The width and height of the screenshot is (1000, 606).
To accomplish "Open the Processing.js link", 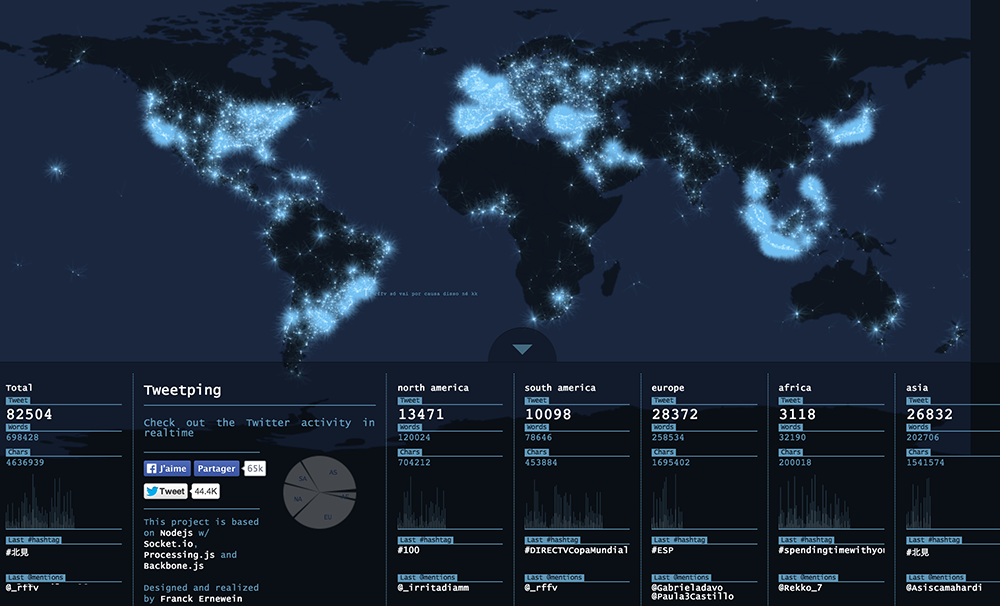I will pyautogui.click(x=180, y=555).
